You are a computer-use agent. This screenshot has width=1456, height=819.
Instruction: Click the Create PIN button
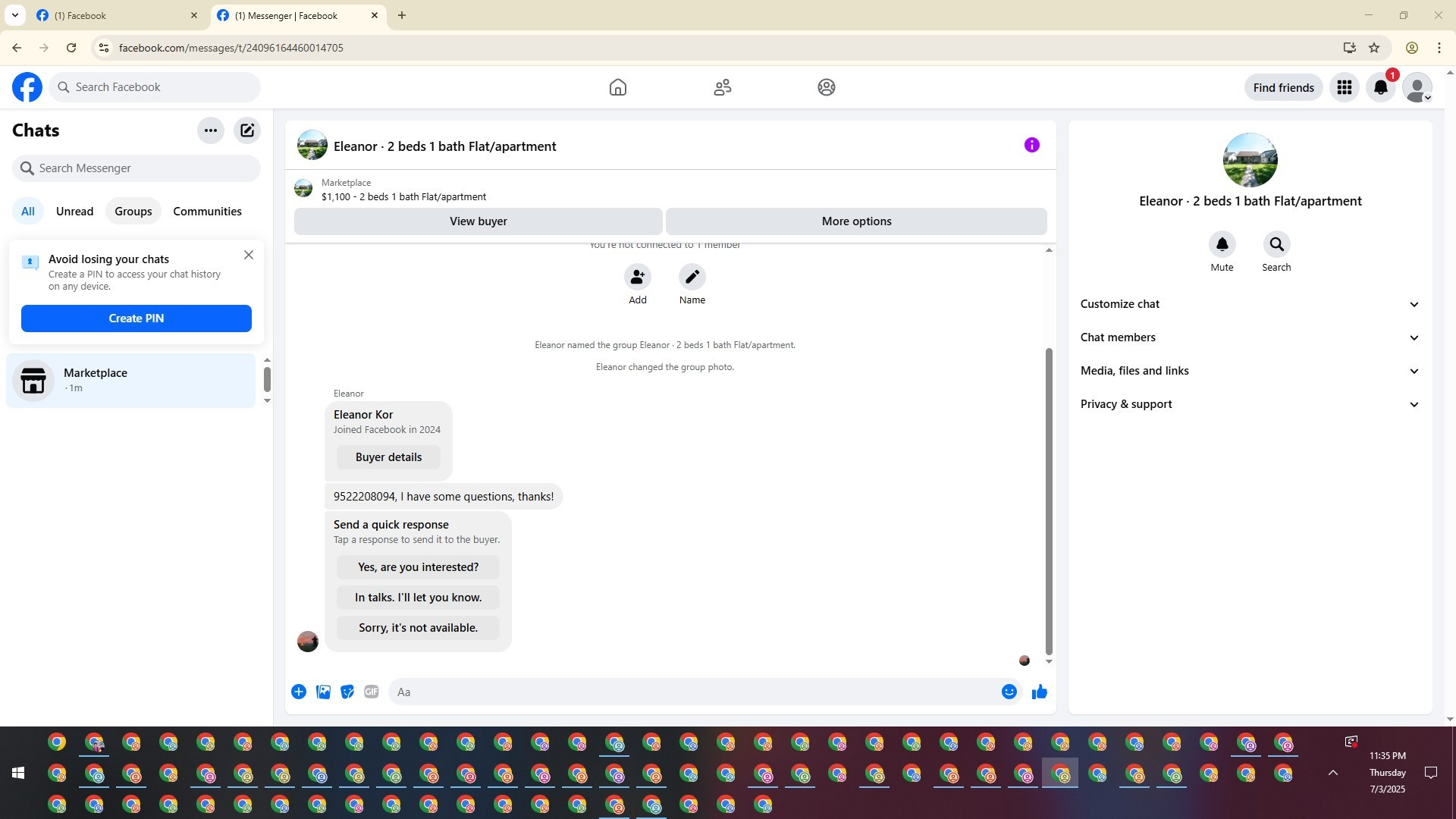(136, 318)
